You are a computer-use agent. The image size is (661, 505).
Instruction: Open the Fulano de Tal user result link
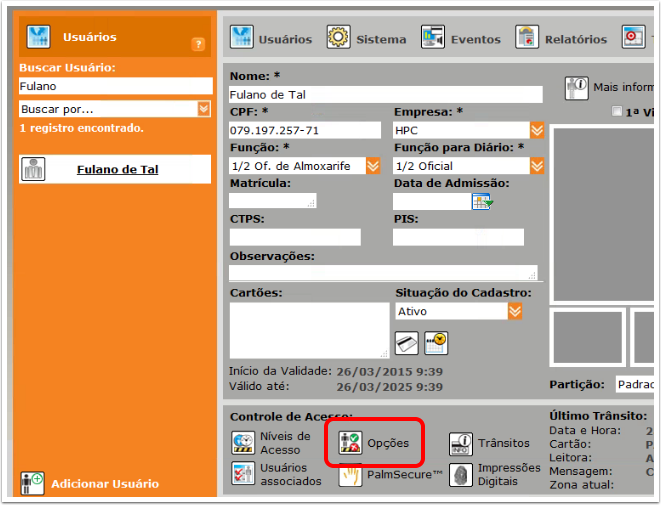point(117,169)
